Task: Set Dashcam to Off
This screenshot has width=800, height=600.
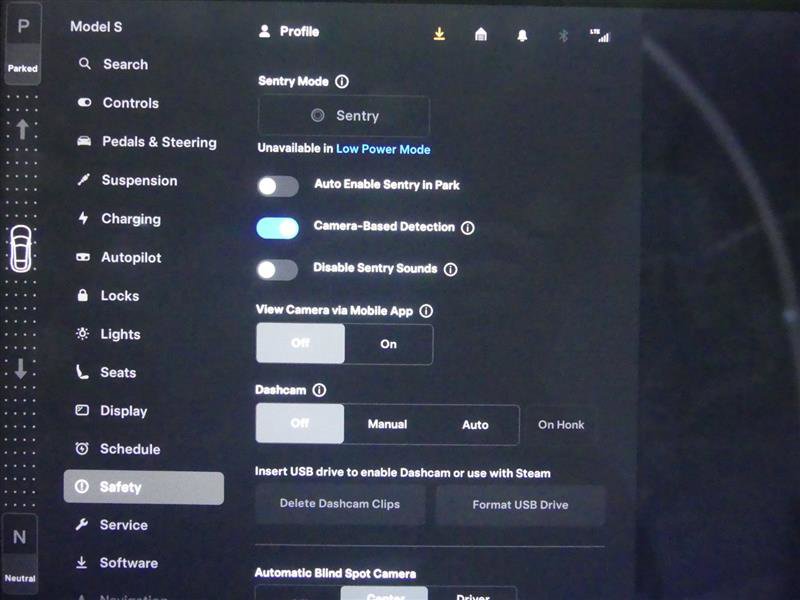Action: [x=299, y=423]
